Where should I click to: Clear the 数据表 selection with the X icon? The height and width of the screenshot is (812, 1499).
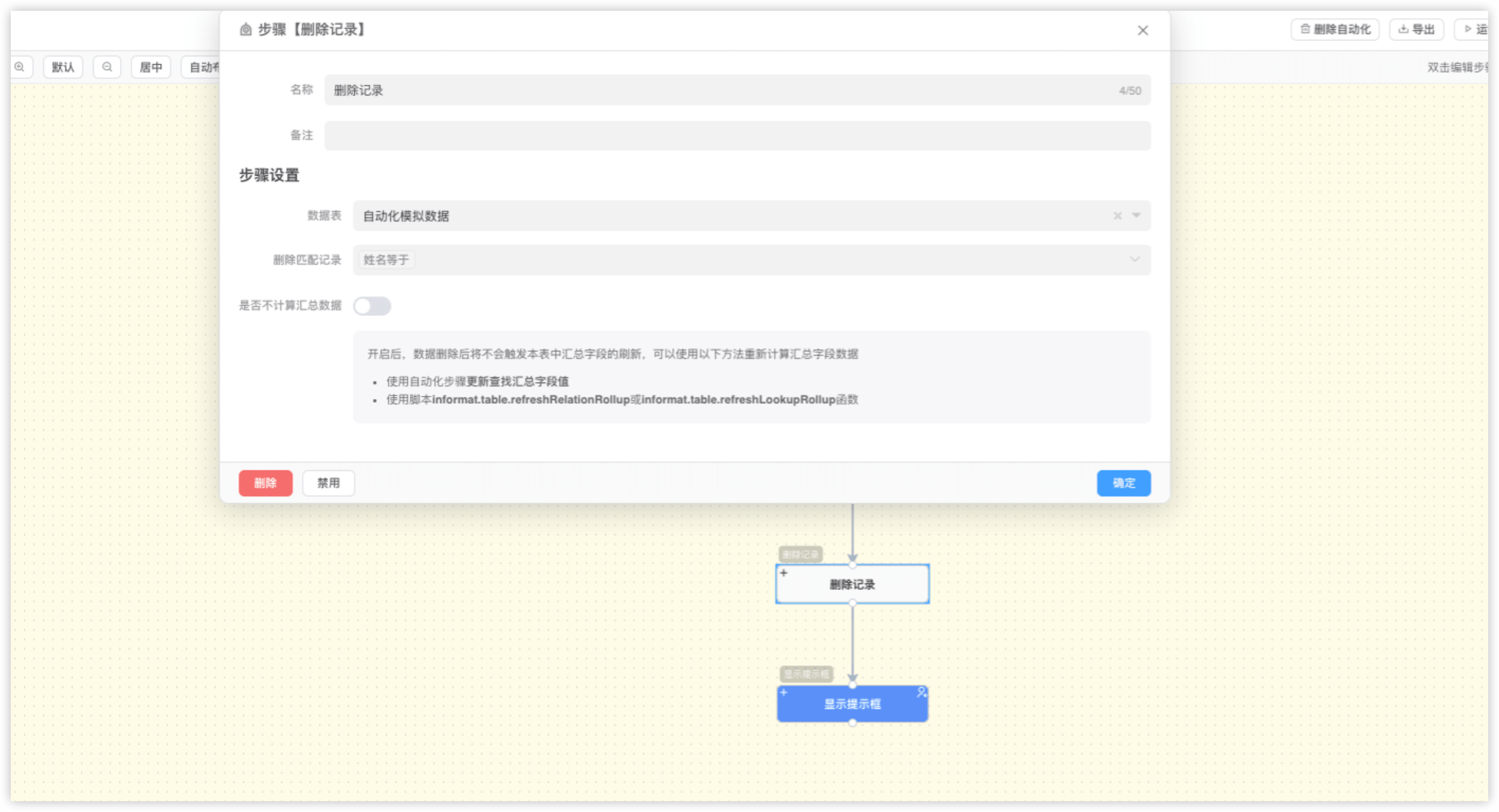[x=1117, y=216]
